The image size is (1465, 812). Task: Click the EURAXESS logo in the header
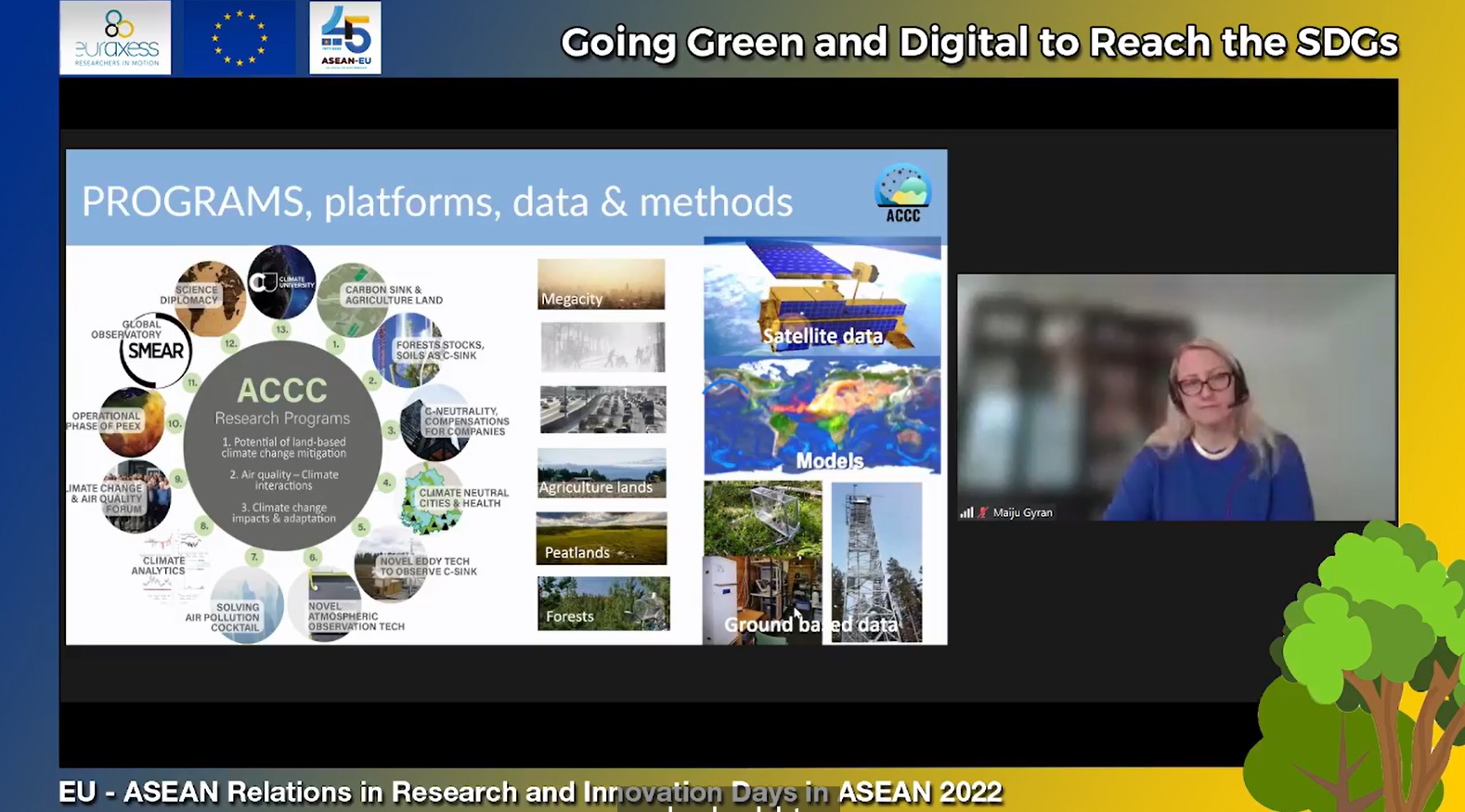point(115,37)
